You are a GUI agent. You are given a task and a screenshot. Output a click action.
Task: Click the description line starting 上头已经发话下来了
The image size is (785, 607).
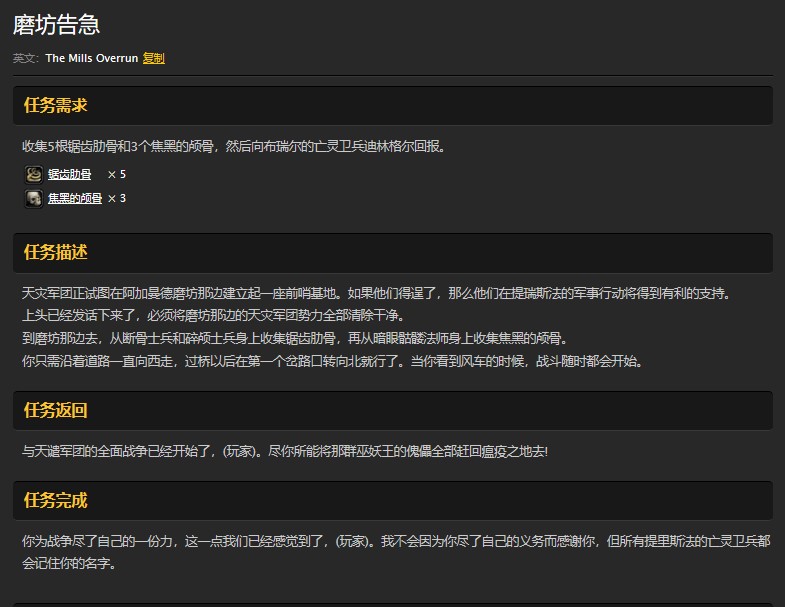[x=213, y=316]
